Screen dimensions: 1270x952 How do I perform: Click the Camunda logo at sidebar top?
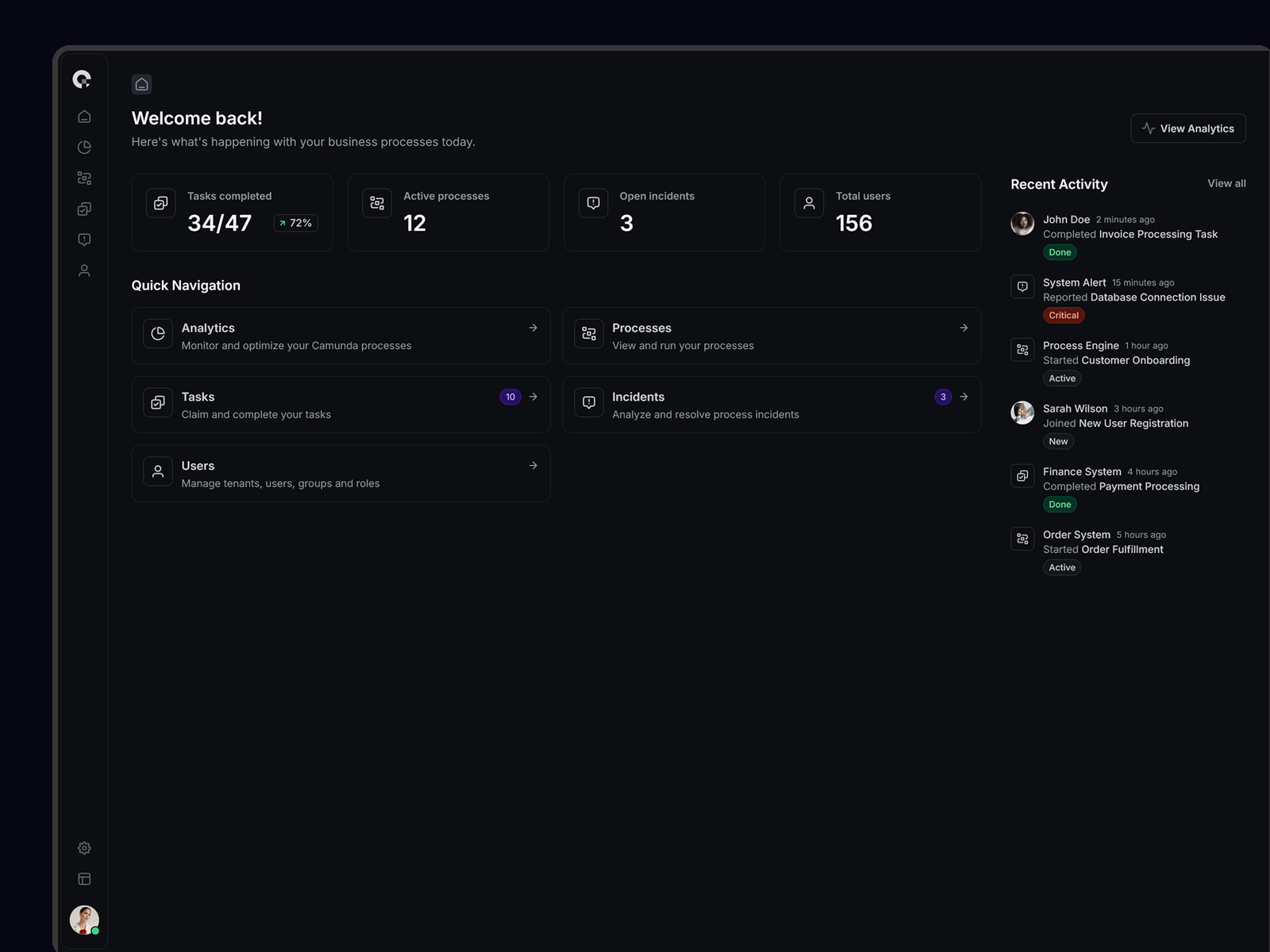point(83,79)
